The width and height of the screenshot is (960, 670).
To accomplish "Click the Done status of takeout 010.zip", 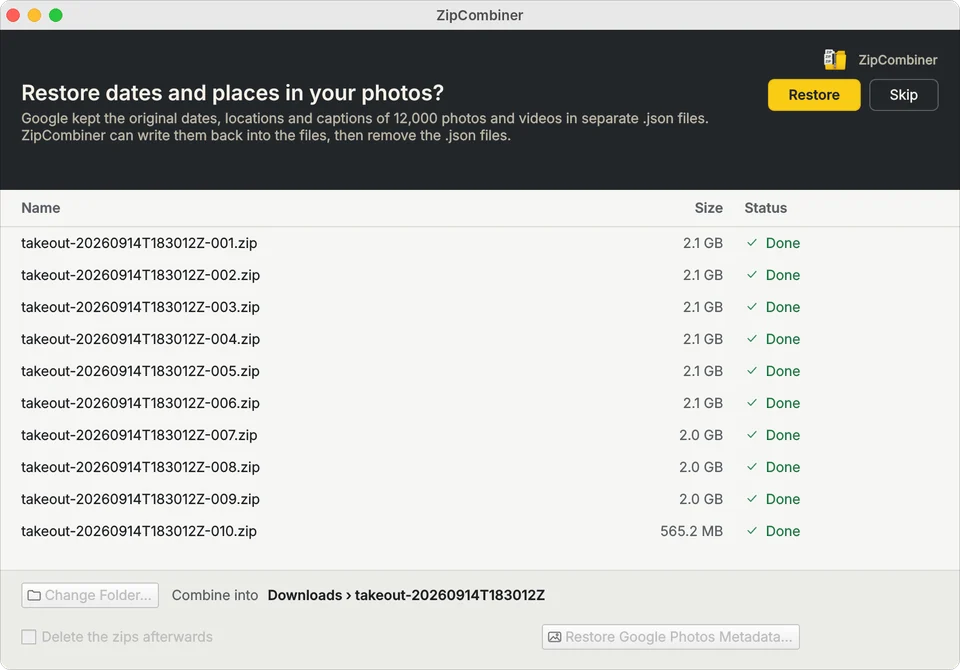I will pos(782,531).
